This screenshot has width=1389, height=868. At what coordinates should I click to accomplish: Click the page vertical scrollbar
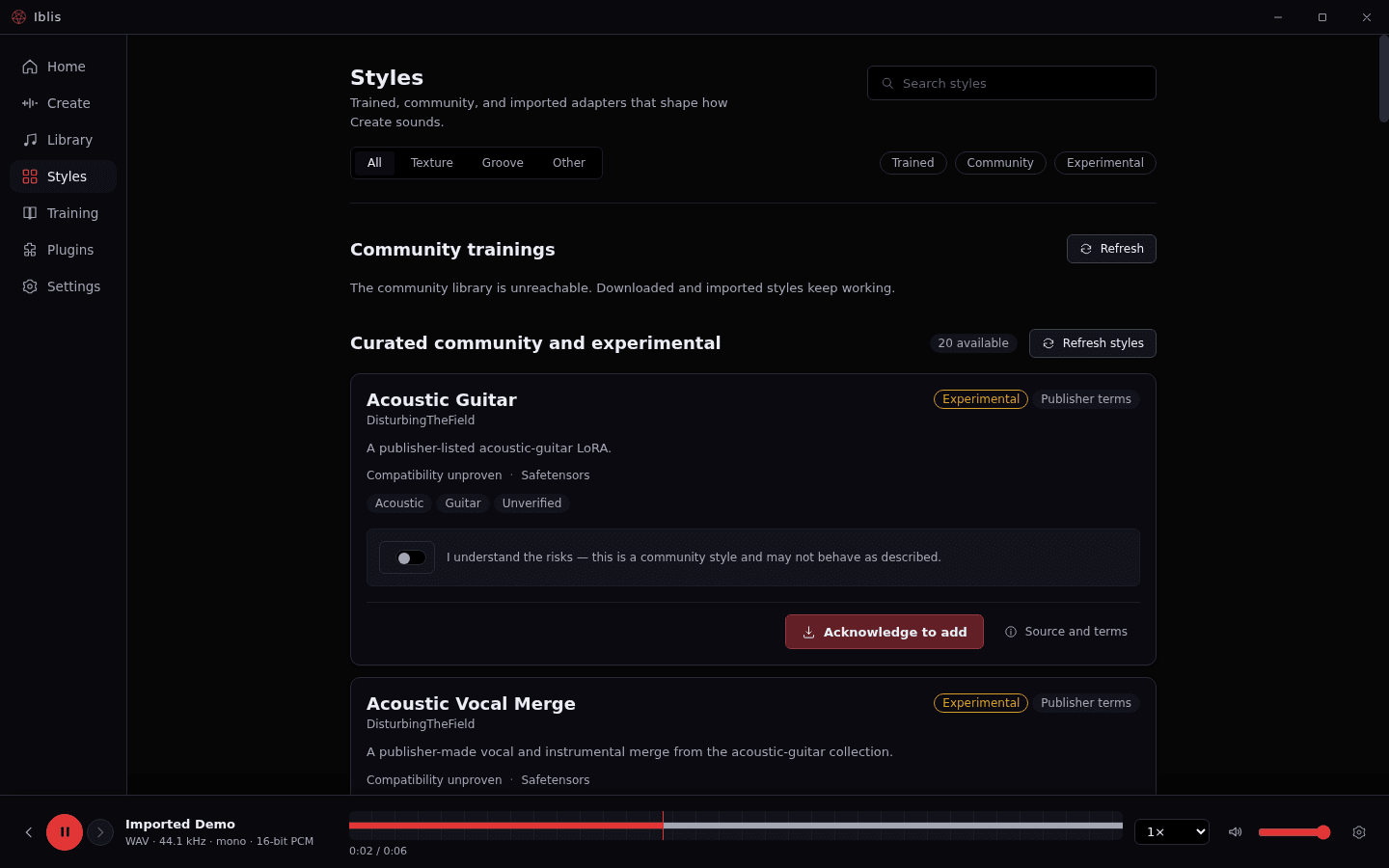(1383, 79)
